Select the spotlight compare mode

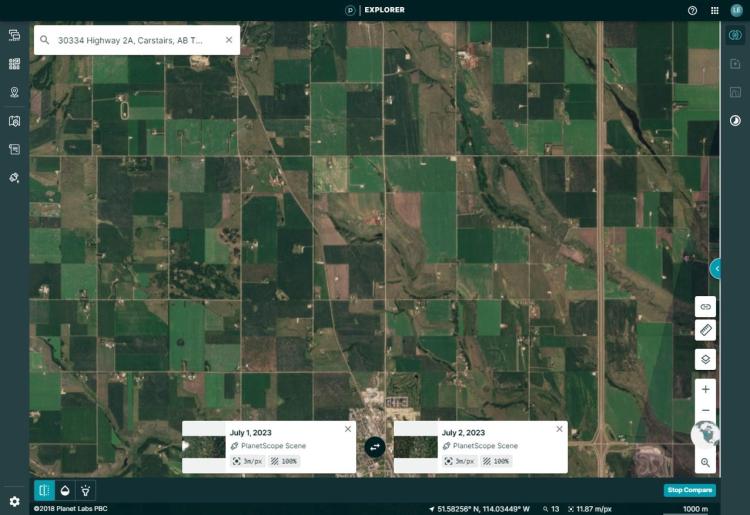point(86,490)
